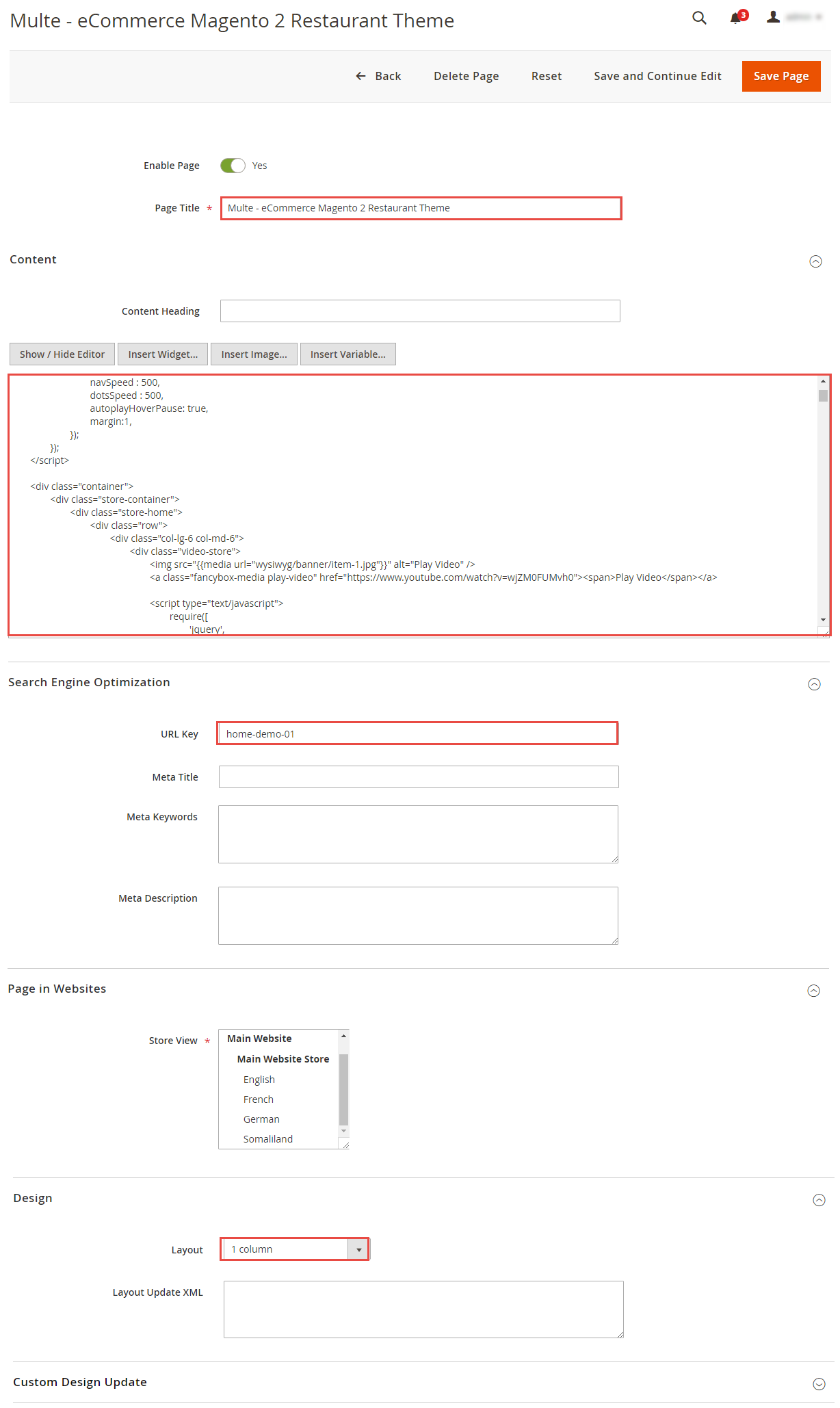Click the content editor scrollbar down arrow

[x=823, y=620]
